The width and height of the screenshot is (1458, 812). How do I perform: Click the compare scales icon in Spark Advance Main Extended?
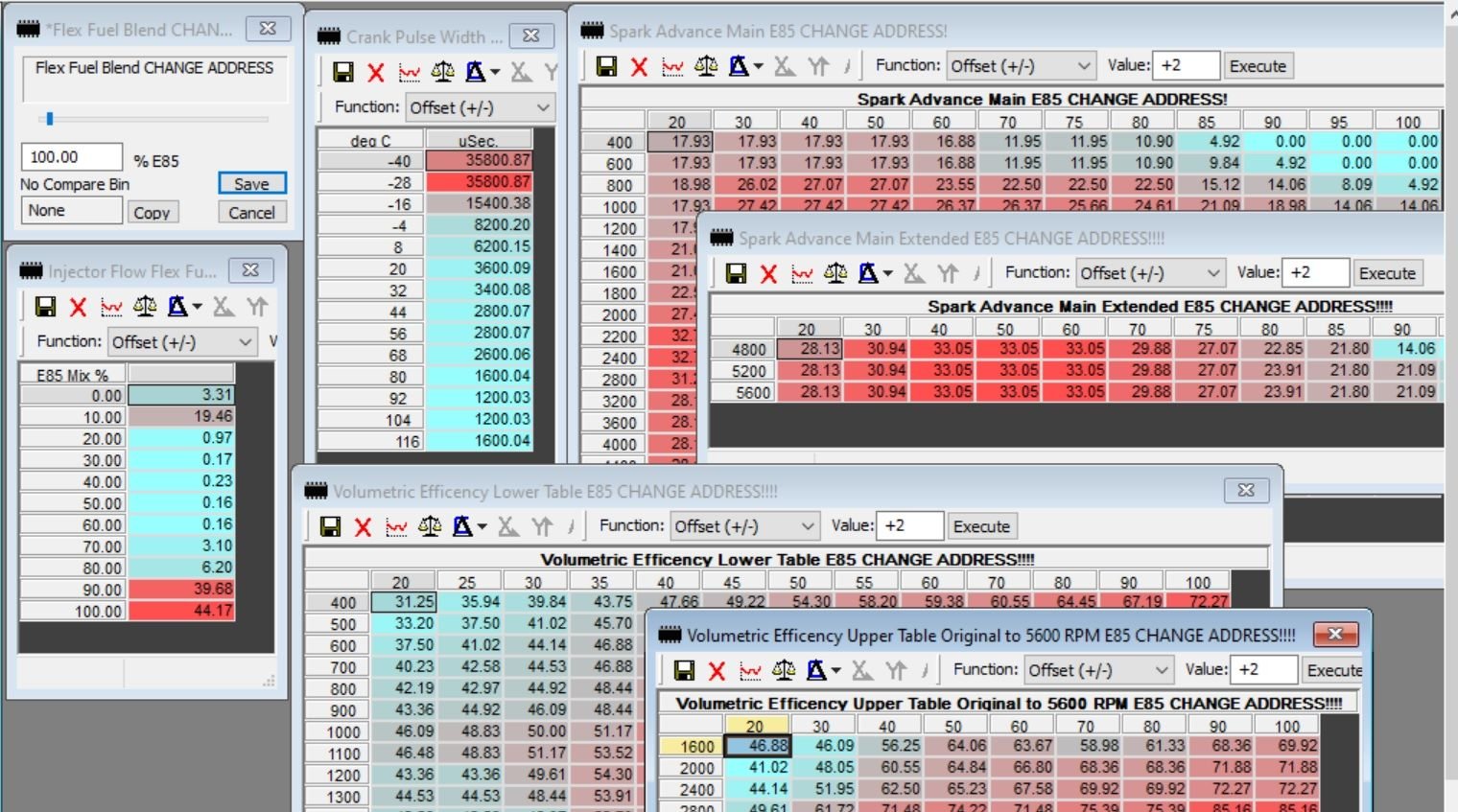pyautogui.click(x=835, y=273)
